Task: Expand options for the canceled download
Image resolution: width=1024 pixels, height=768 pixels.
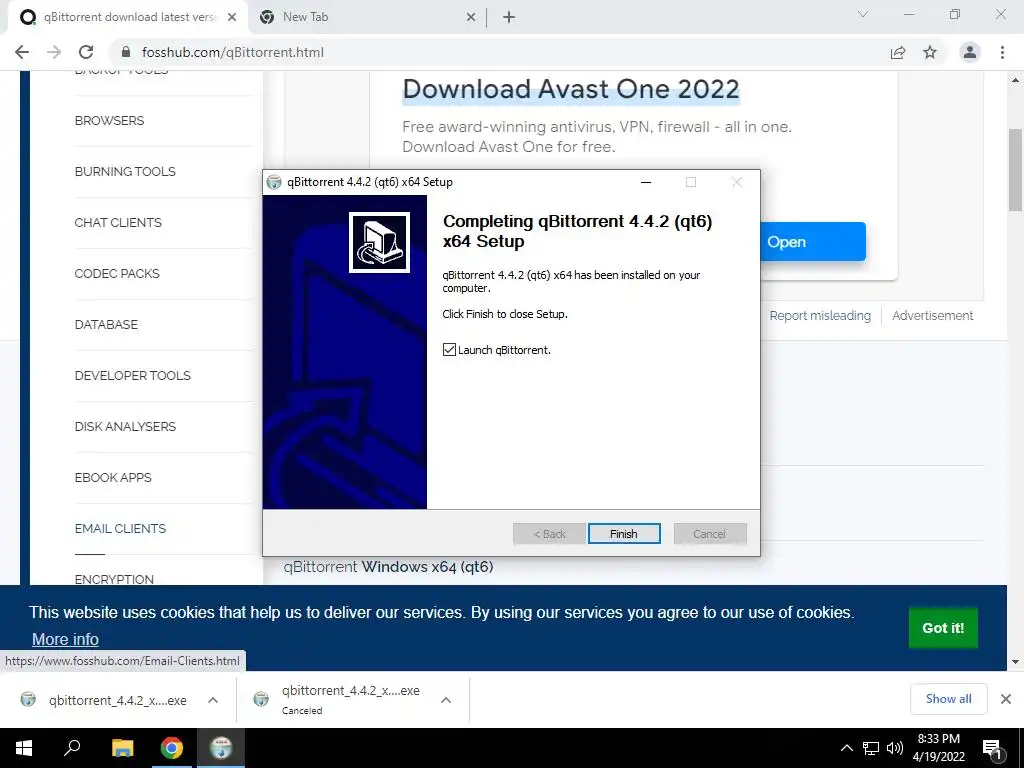Action: tap(446, 700)
